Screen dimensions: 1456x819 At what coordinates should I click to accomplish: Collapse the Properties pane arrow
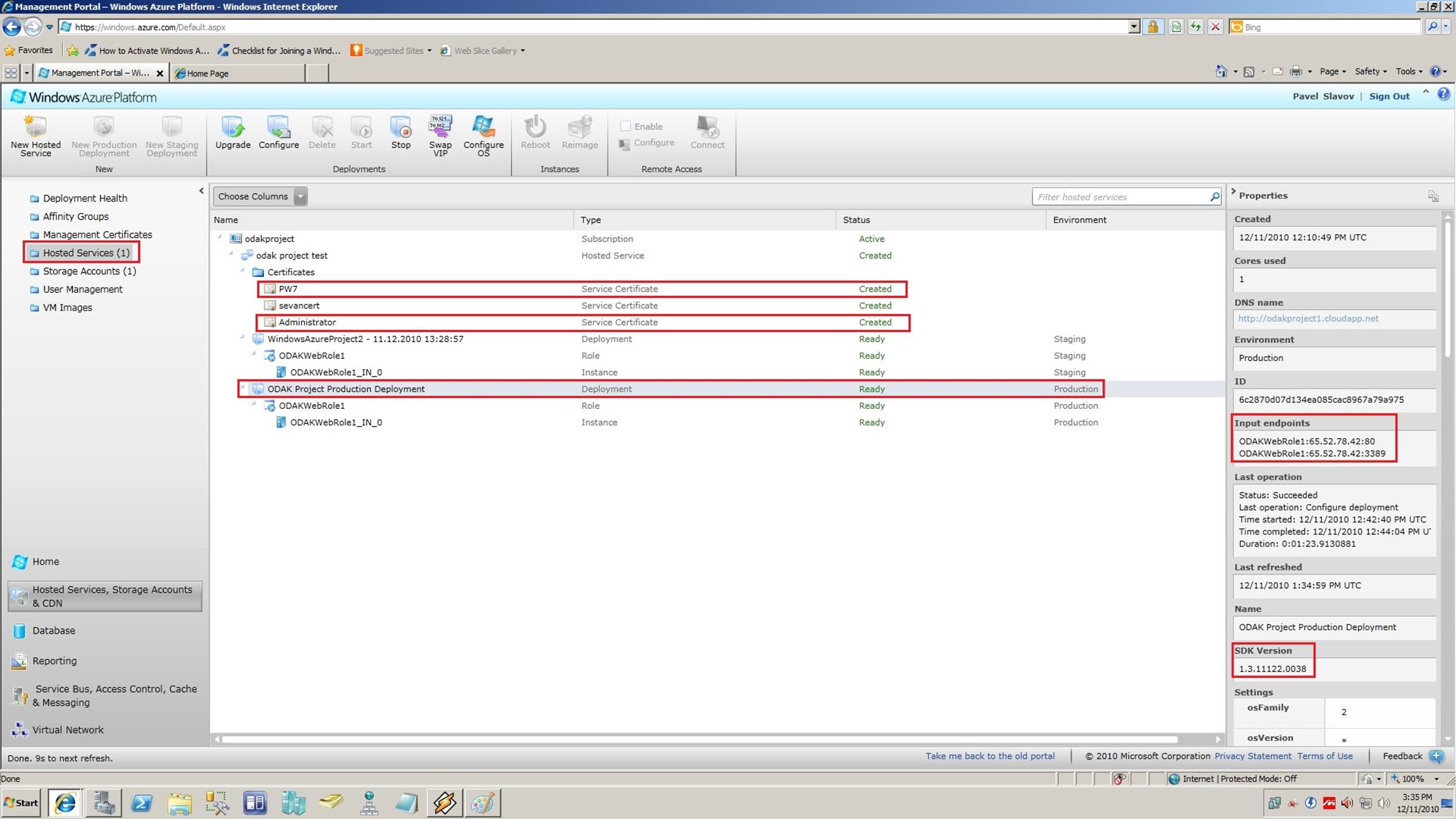point(1233,192)
